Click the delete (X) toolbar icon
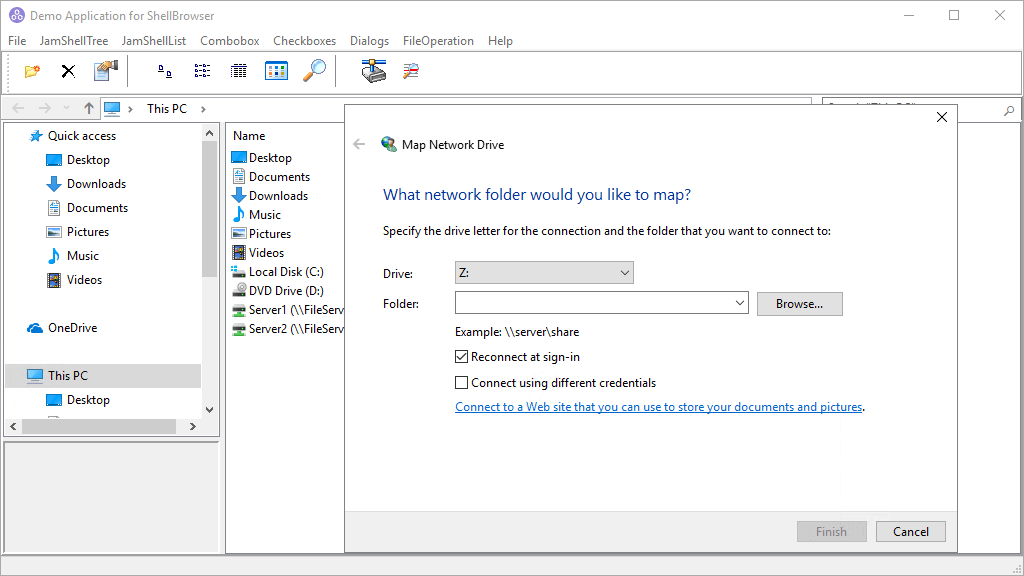 pos(66,71)
